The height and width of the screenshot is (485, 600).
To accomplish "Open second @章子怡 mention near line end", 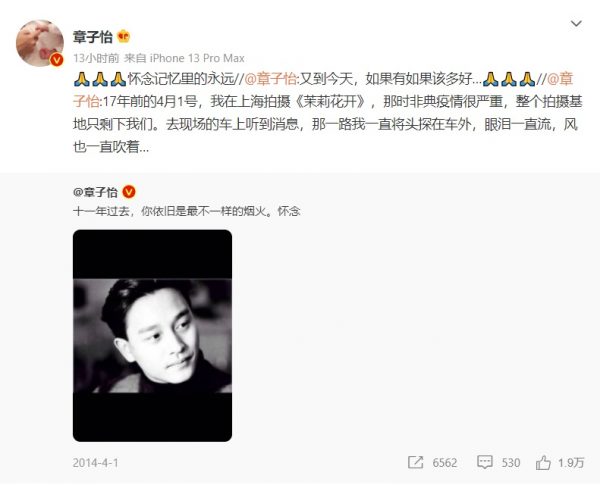I will (x=560, y=79).
